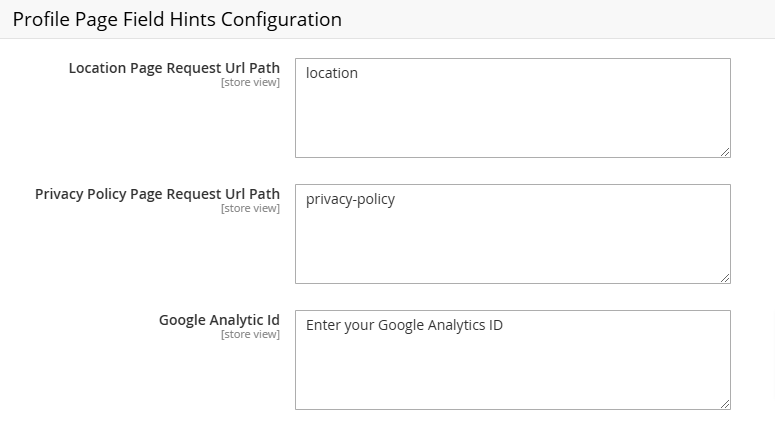Click the Enter your Google Analytics ID placeholder

tap(404, 326)
